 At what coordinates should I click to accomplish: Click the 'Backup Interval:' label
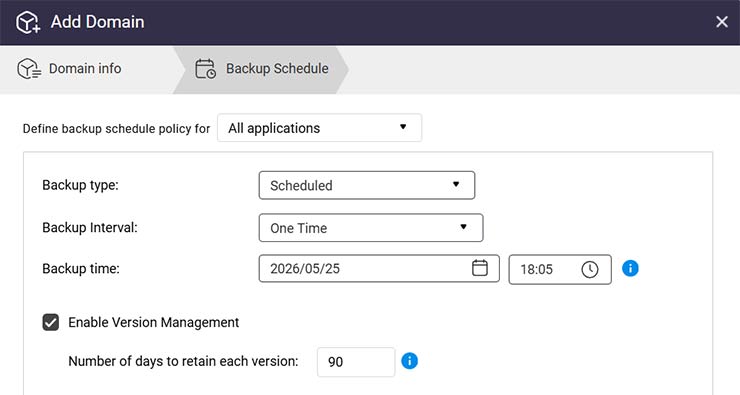point(90,227)
